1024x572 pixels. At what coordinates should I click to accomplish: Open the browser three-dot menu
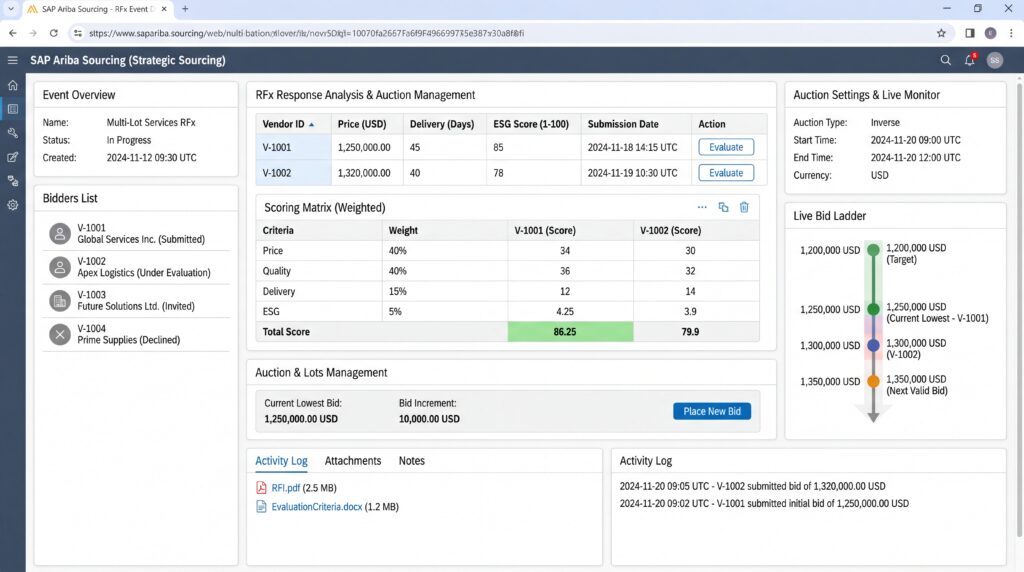1011,33
